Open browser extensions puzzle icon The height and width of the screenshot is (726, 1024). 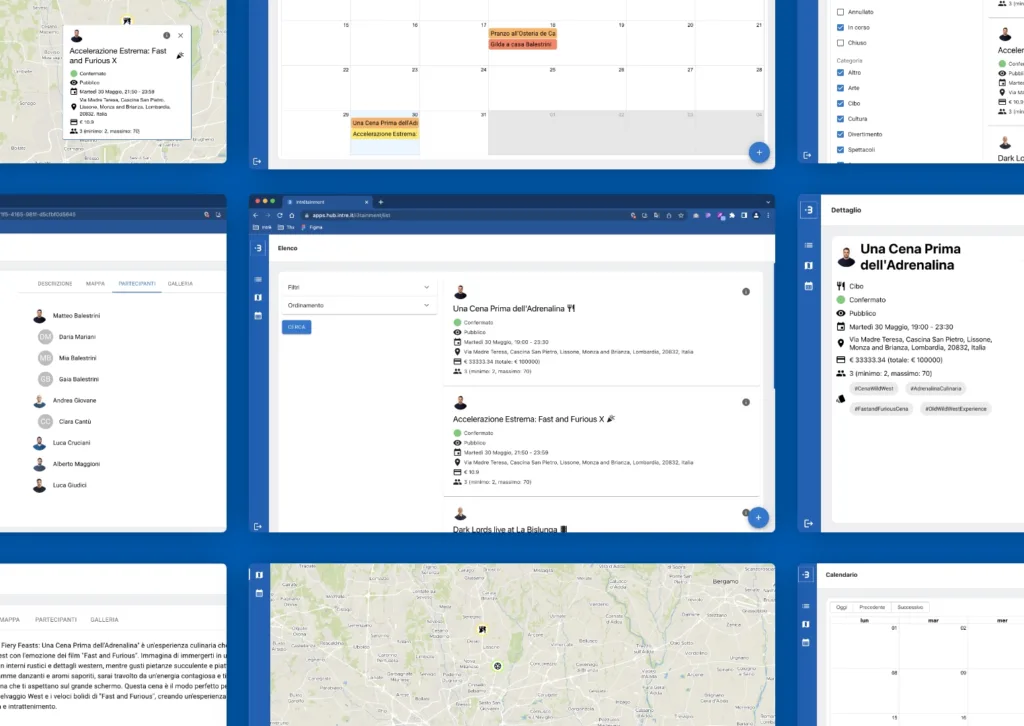(x=731, y=215)
